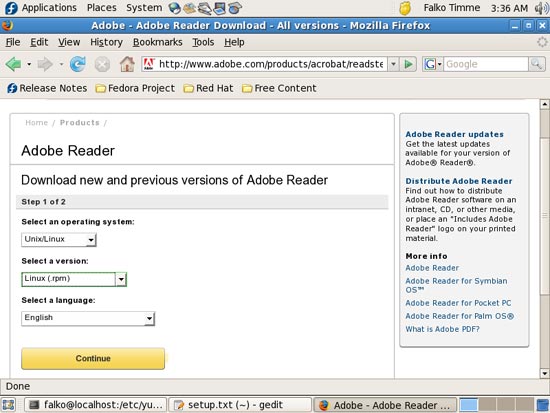Switch to setup.txt gedit window in taskbar
Screen dimensions: 550x413
(240, 405)
